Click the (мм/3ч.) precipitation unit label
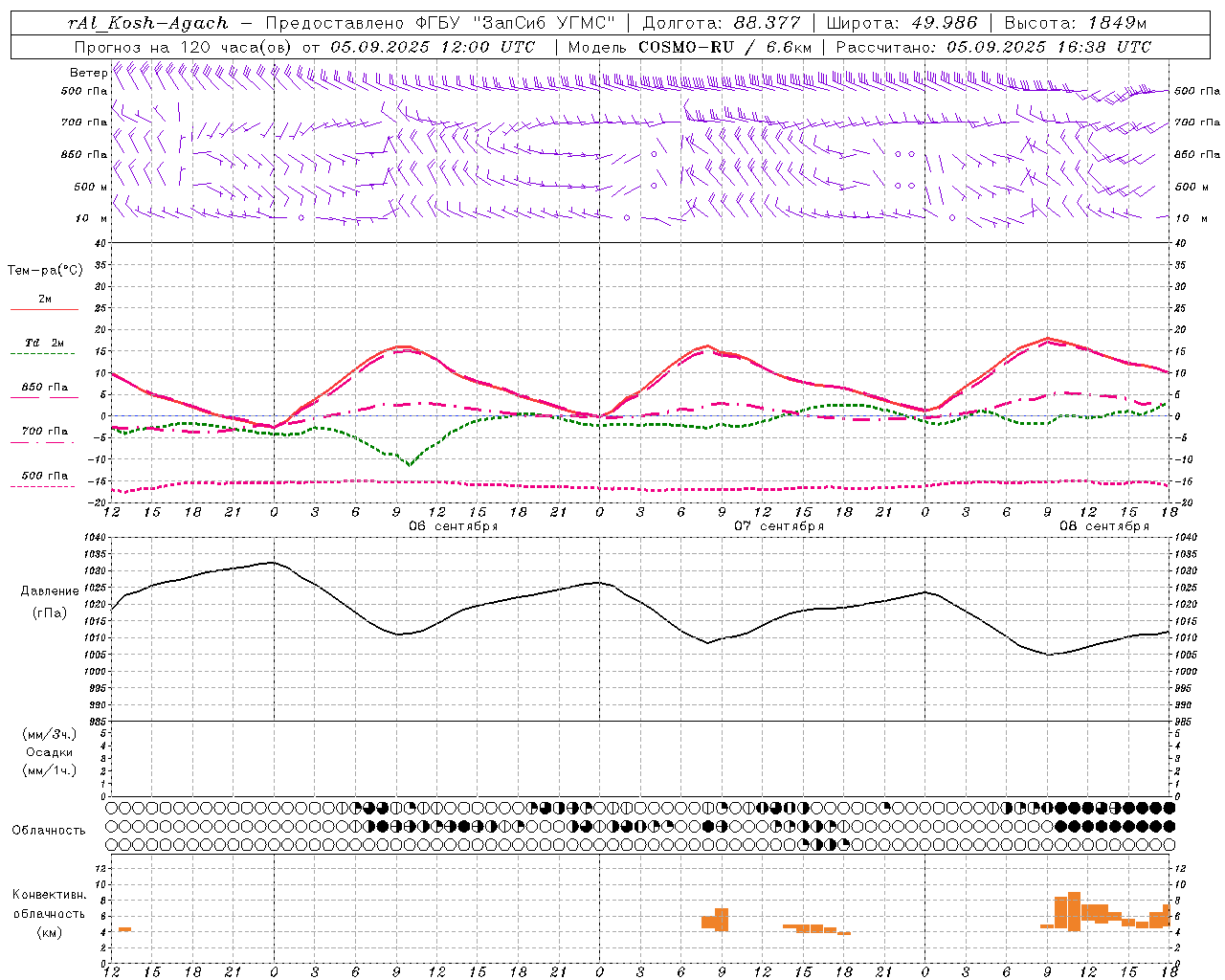 tap(50, 734)
